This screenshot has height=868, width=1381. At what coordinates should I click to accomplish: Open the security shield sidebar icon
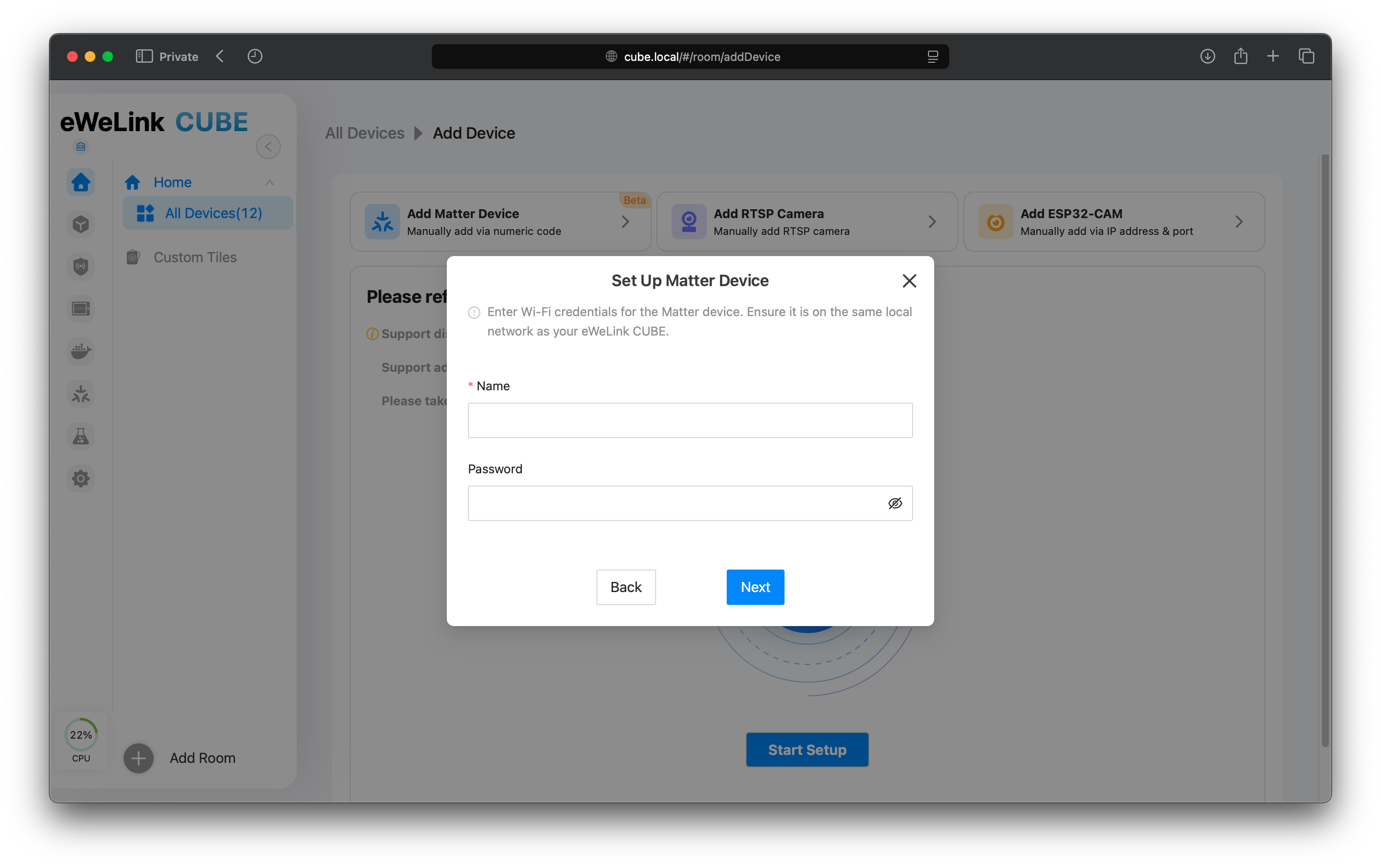click(81, 266)
